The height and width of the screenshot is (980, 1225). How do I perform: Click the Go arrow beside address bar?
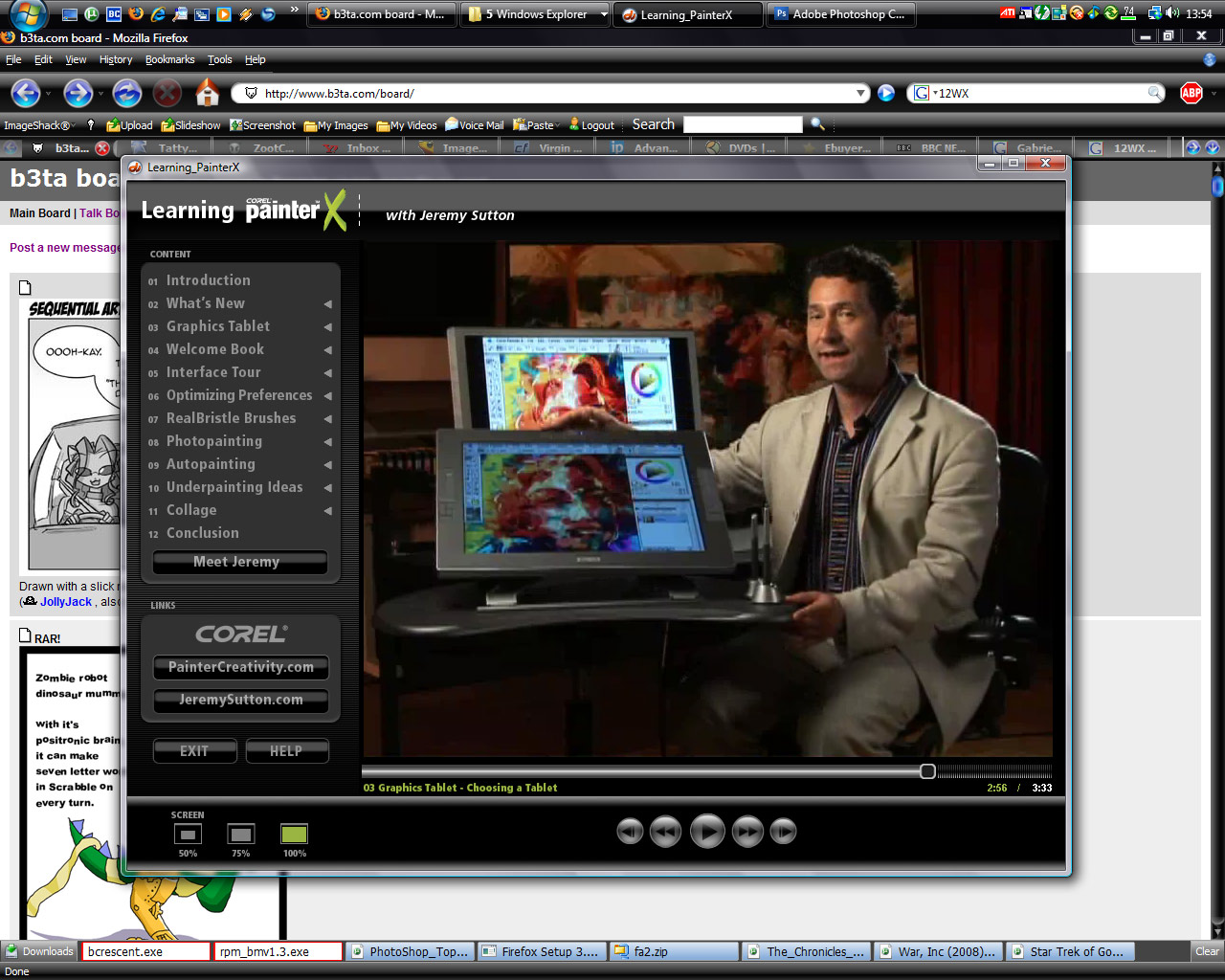(886, 93)
